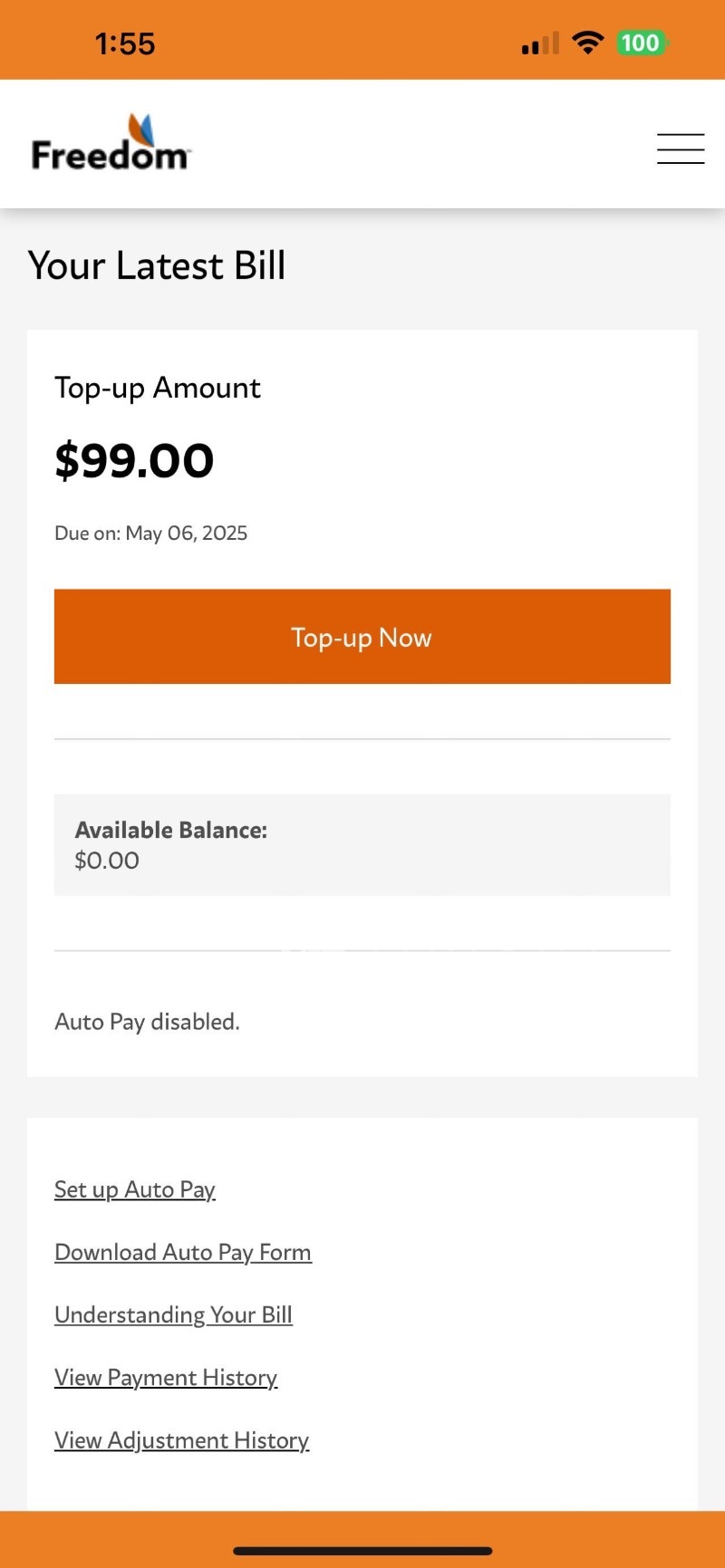Tap the Top-up Amount label
This screenshot has height=1568, width=725.
[158, 388]
